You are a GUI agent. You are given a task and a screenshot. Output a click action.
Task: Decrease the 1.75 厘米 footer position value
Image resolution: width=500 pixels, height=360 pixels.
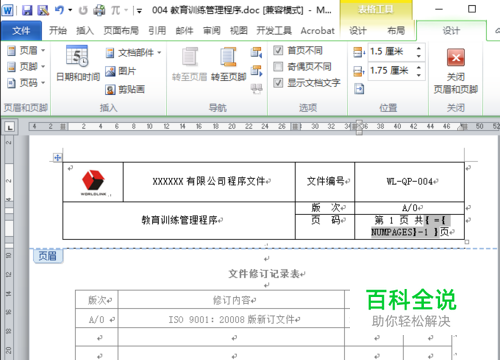click(419, 75)
